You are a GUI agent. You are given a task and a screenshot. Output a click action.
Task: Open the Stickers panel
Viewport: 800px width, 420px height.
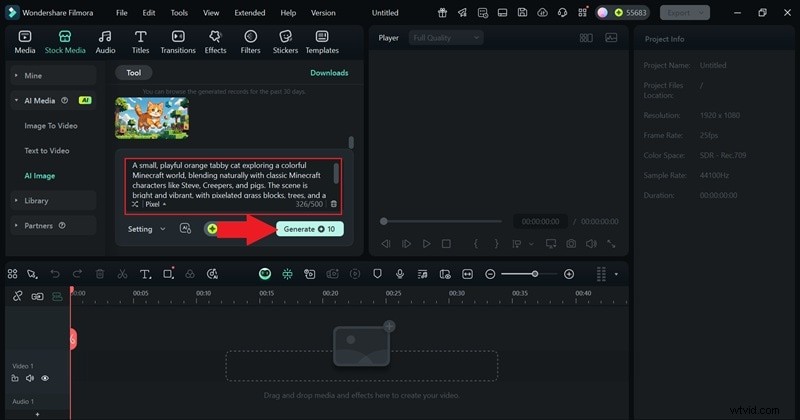coord(285,41)
